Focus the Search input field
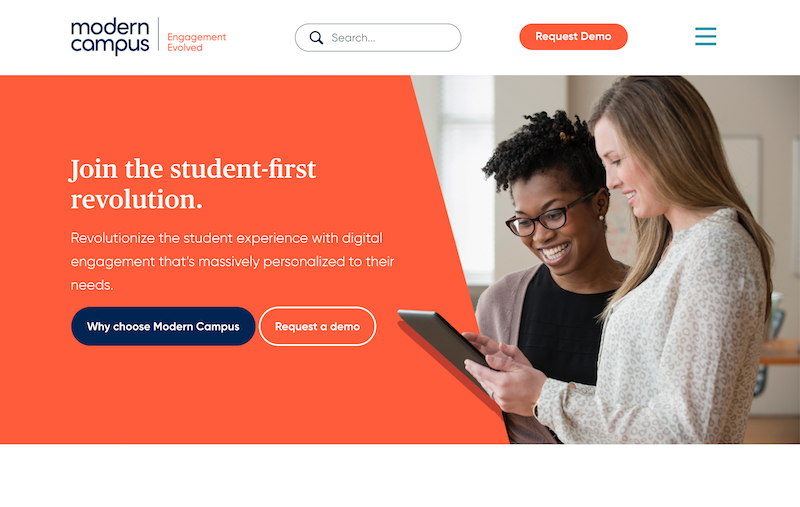Image resolution: width=800 pixels, height=507 pixels. (x=378, y=37)
